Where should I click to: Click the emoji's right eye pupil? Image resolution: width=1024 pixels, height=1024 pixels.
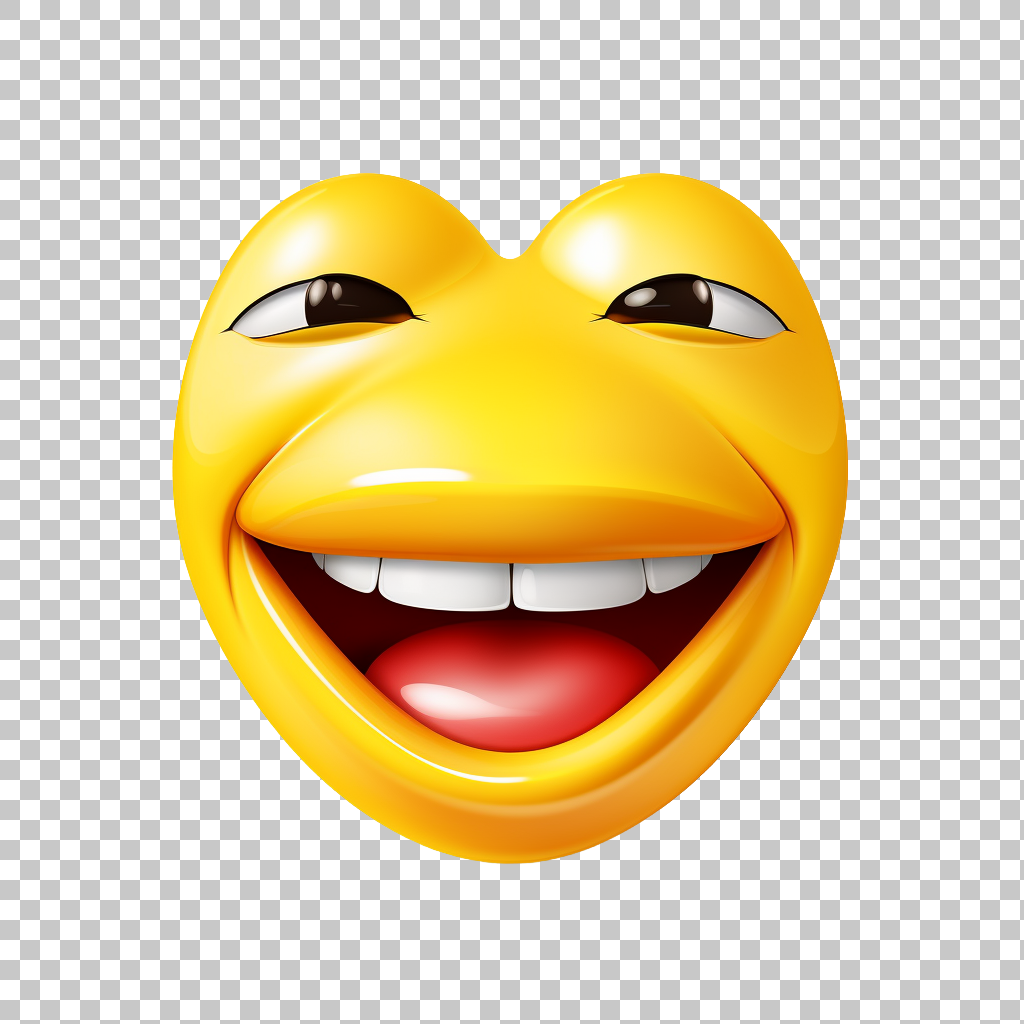(661, 302)
